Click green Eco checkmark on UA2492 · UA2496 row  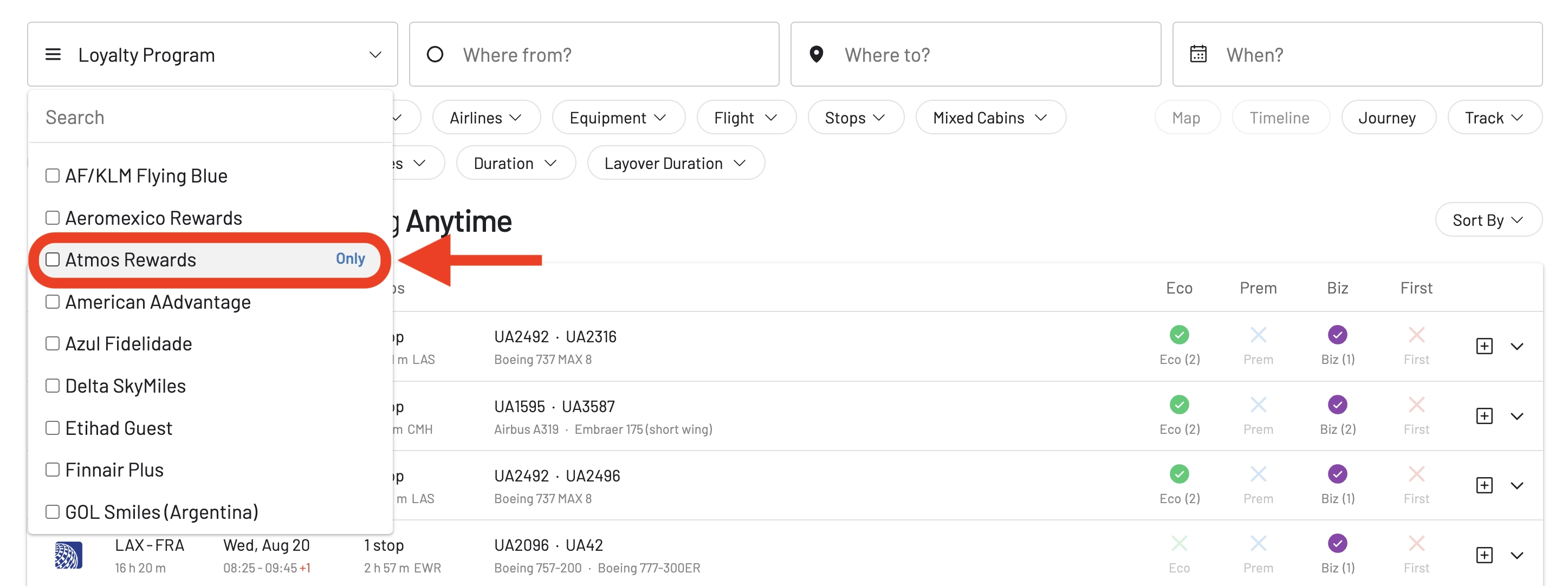[1179, 474]
